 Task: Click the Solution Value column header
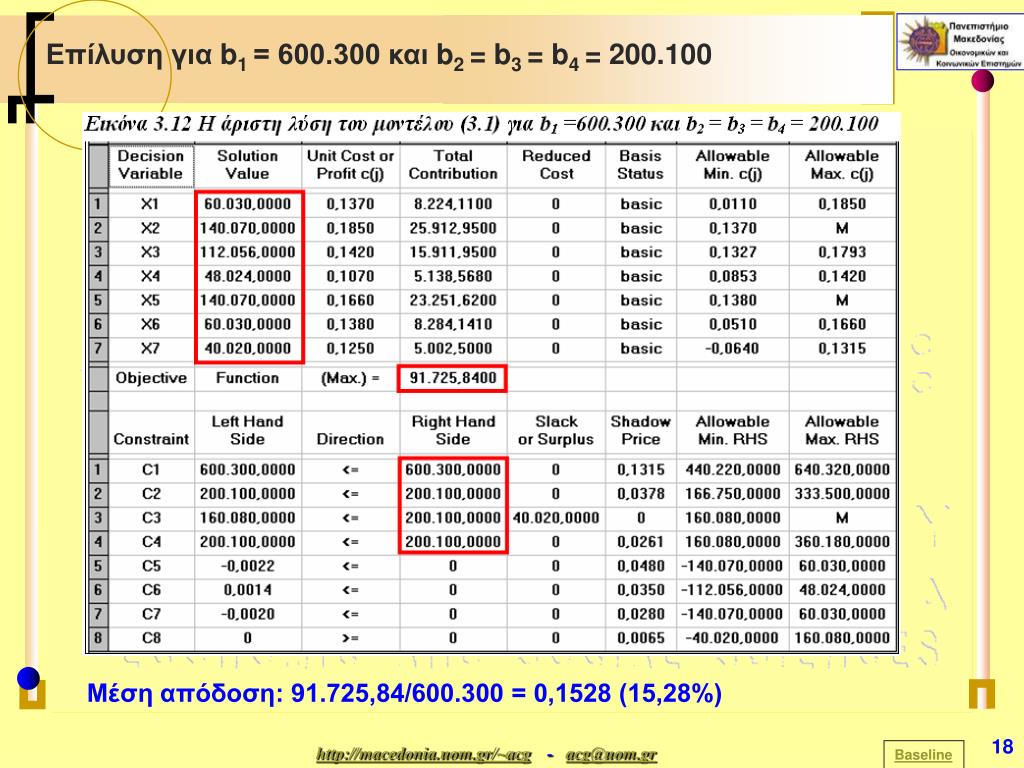point(248,165)
